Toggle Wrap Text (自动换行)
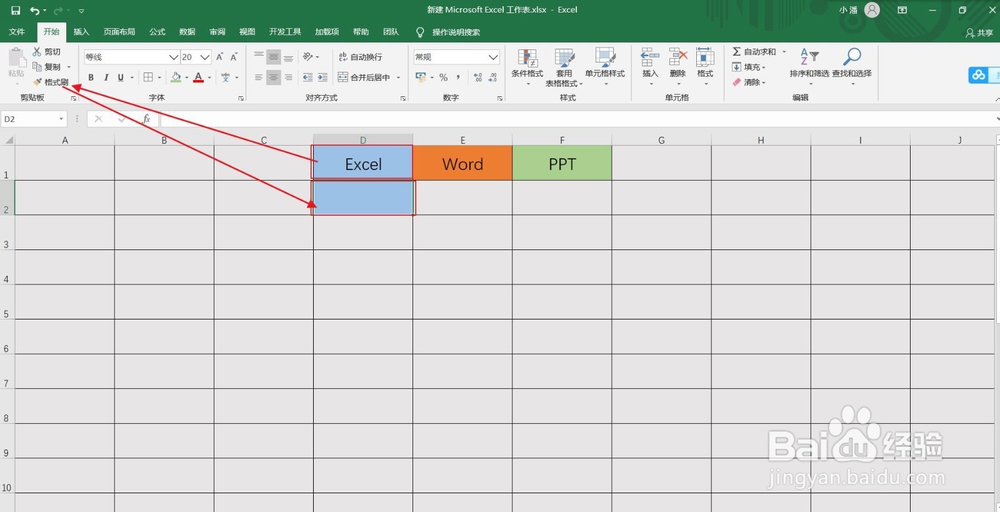 (360, 57)
